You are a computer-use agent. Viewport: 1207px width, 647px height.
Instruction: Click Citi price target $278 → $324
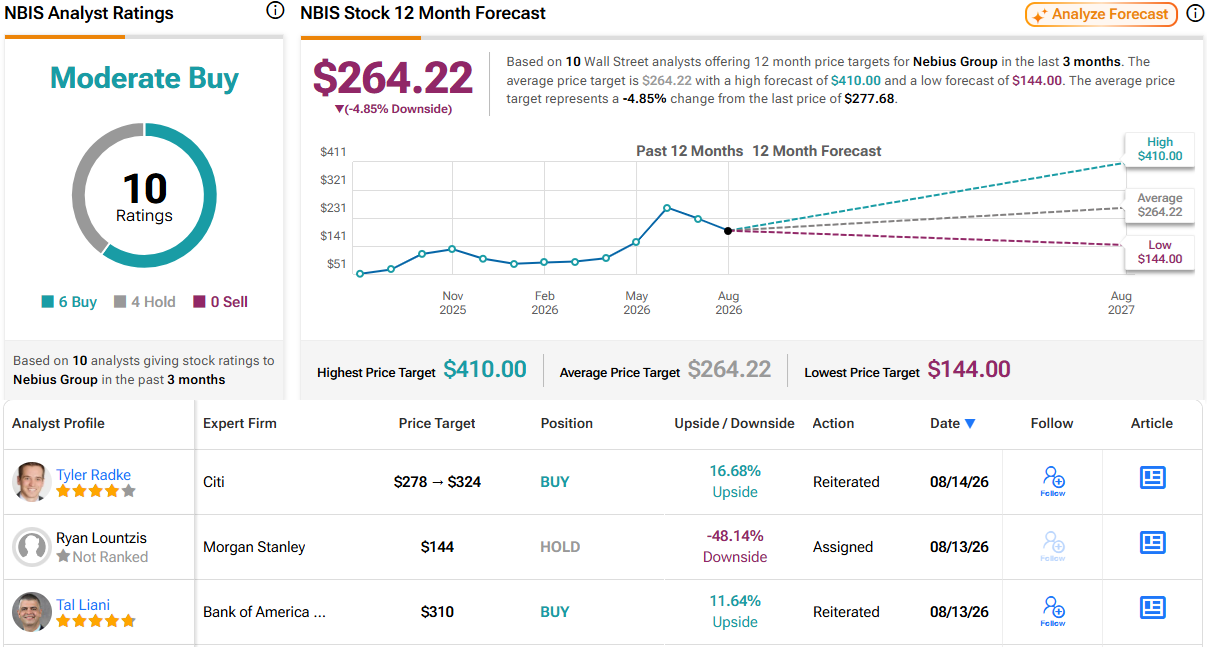[x=437, y=482]
